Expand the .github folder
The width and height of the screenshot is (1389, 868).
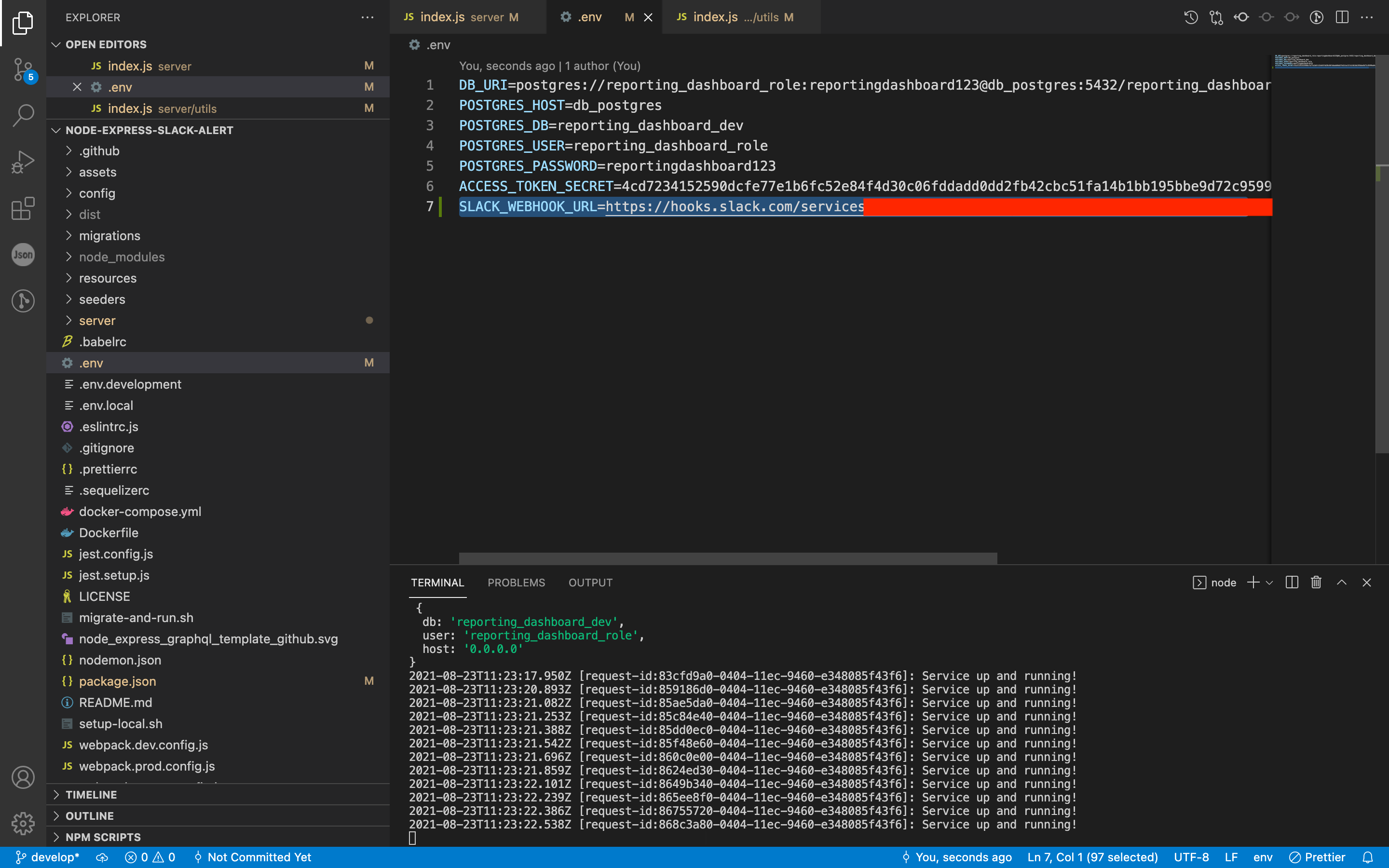(218, 151)
